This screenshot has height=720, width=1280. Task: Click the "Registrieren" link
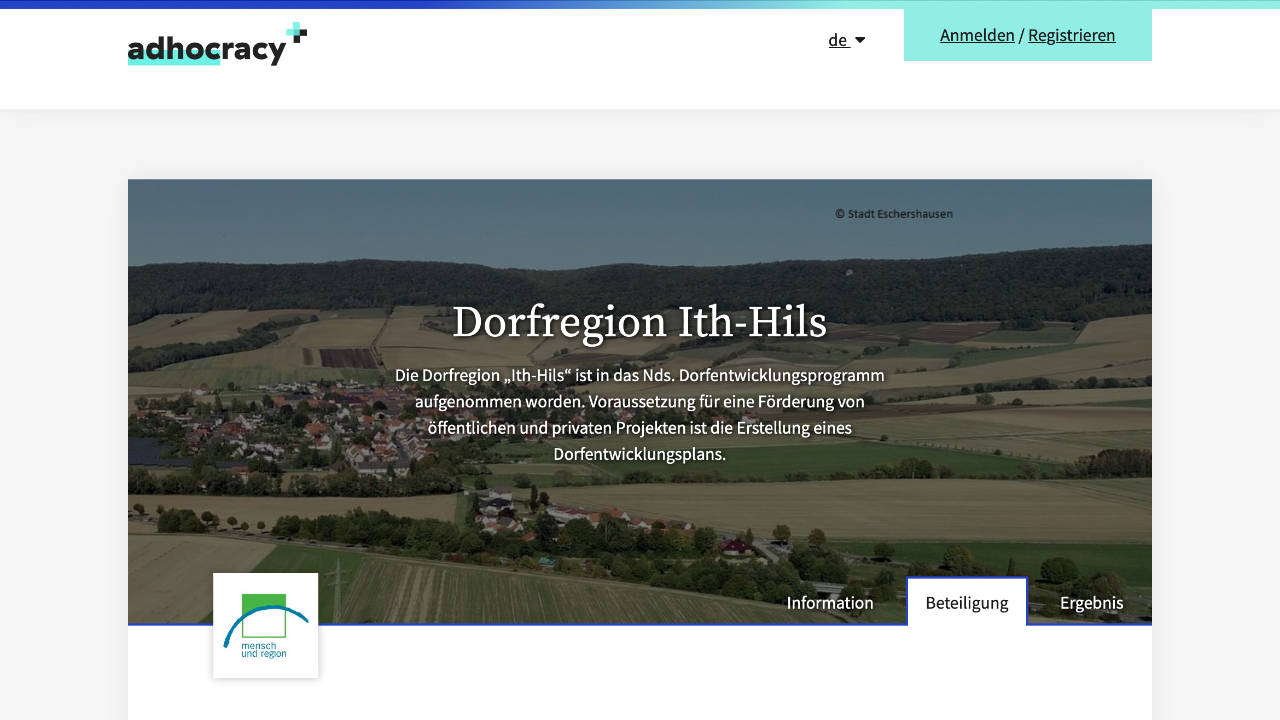point(1071,35)
